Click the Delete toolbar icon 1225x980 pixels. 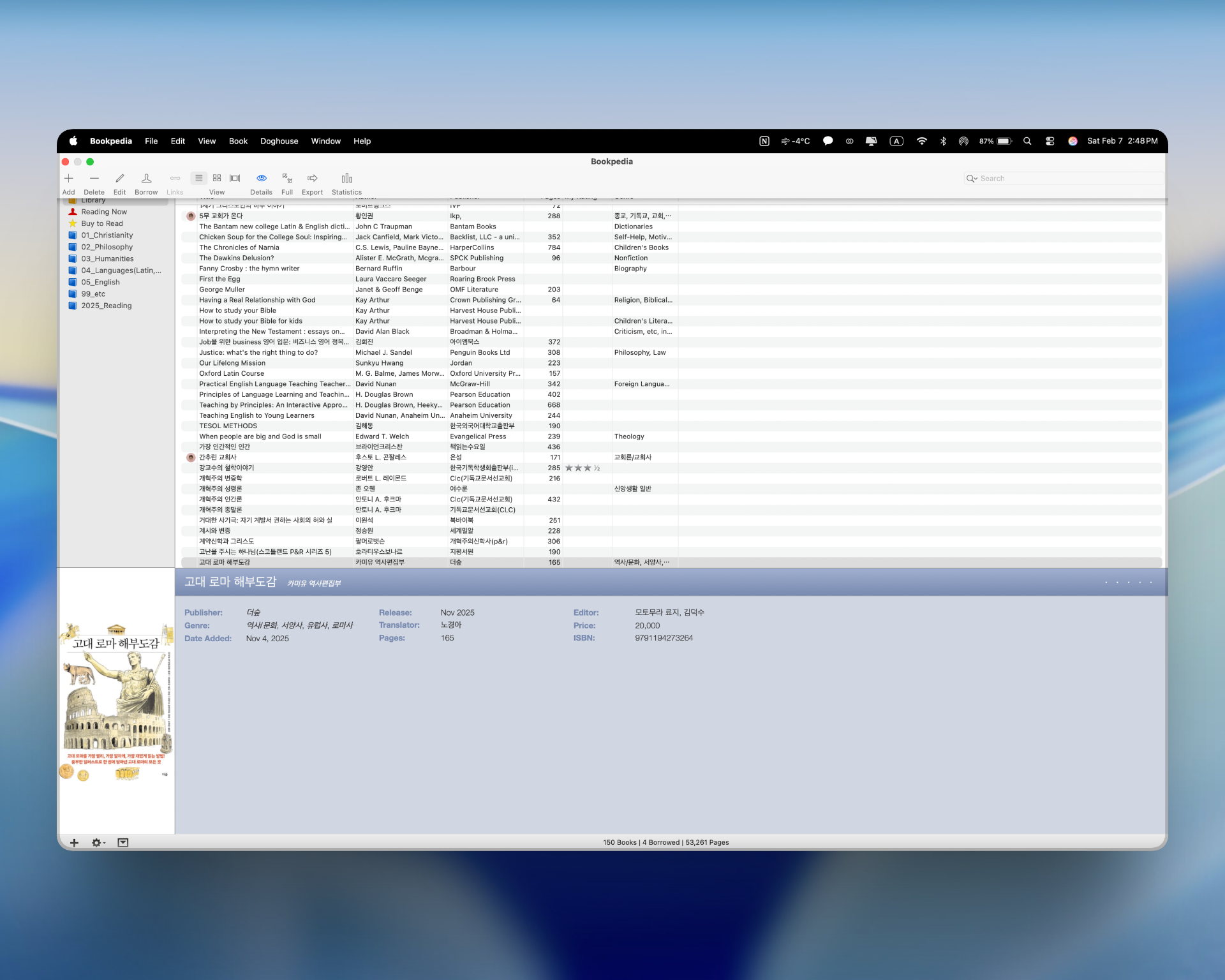(94, 179)
